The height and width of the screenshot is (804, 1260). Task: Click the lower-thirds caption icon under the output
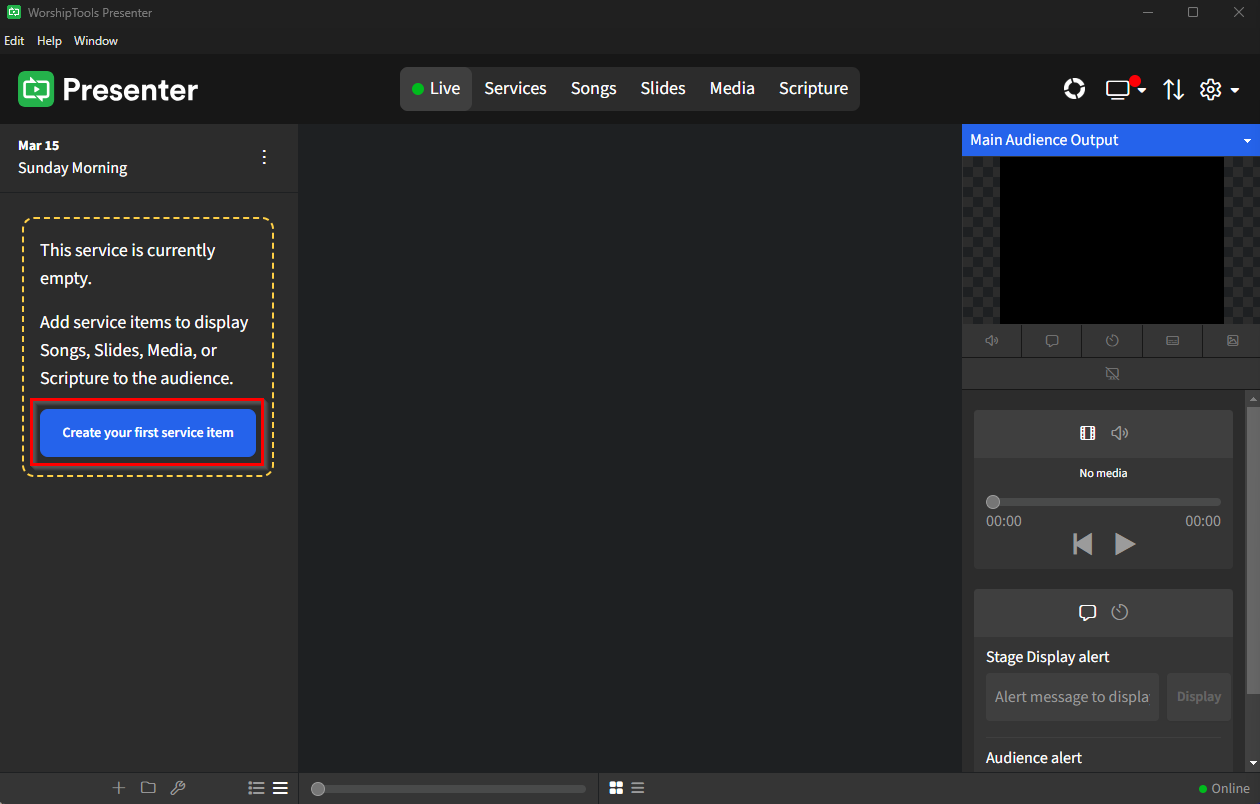pos(1171,340)
